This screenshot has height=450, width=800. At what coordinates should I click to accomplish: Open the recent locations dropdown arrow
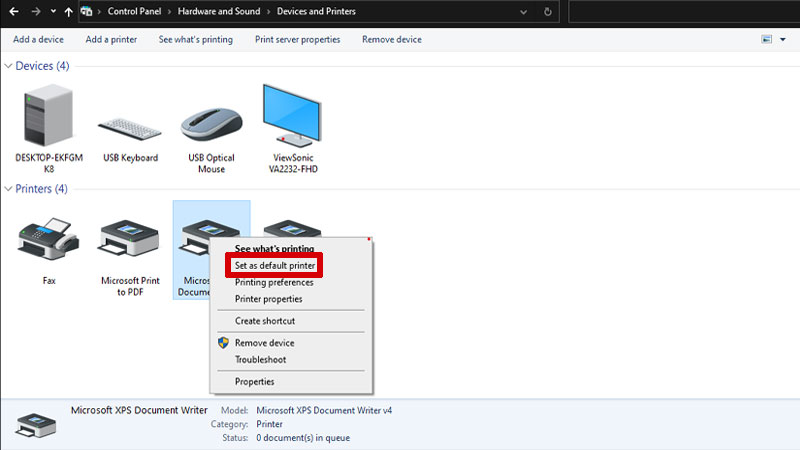coord(53,11)
